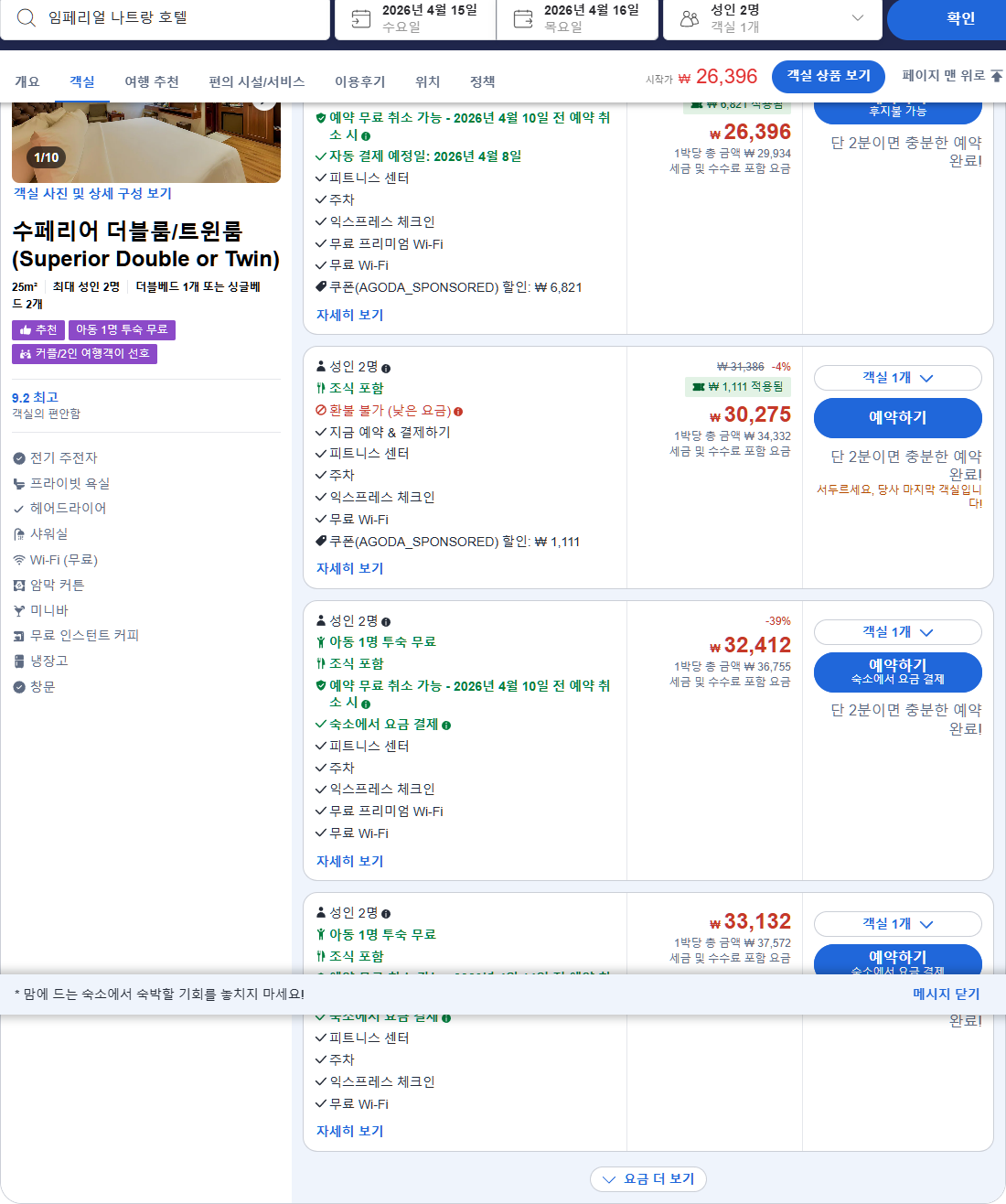Click the 창문 amenity icon

pos(19,687)
